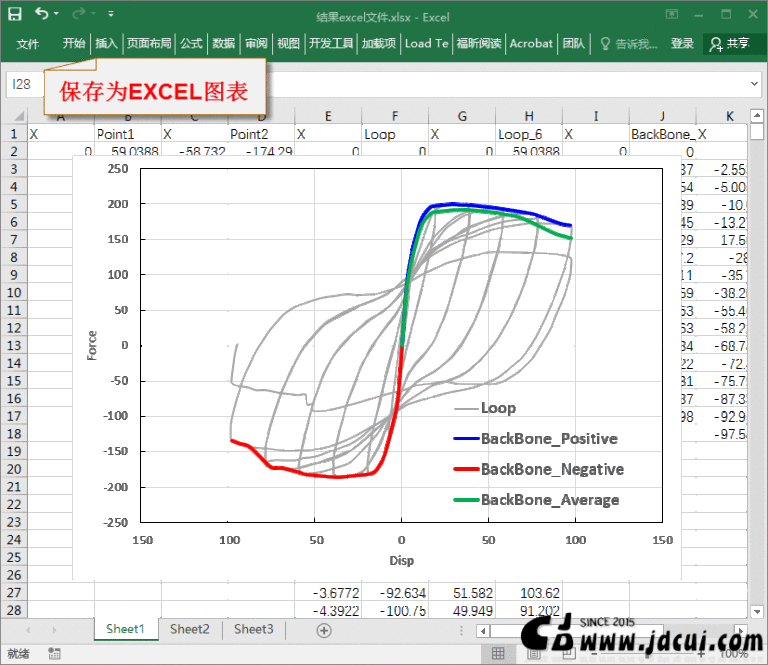The height and width of the screenshot is (665, 768).
Task: Click the Save icon in title bar
Action: pyautogui.click(x=15, y=14)
